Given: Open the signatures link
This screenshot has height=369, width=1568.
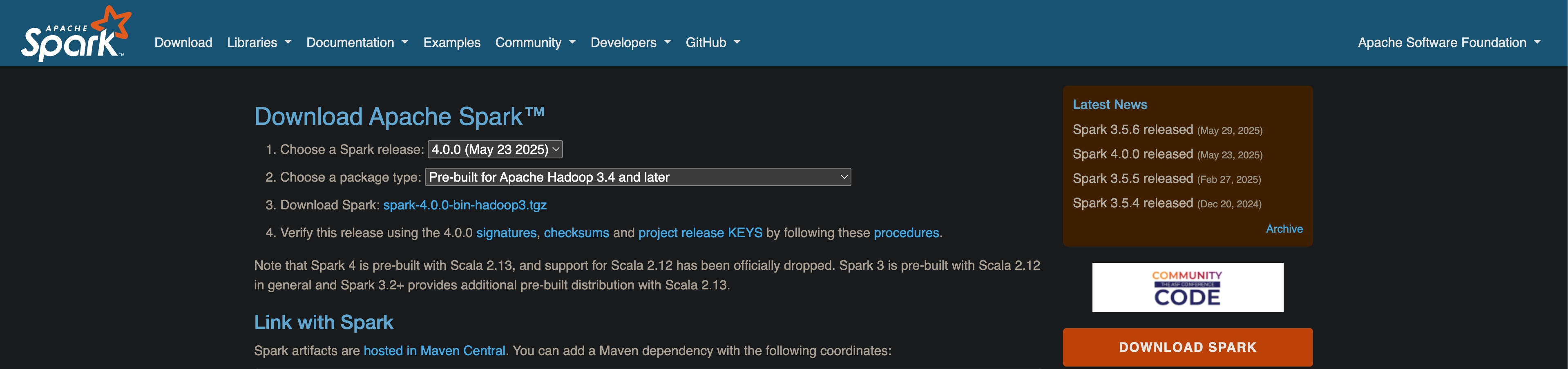Looking at the screenshot, I should (x=506, y=233).
